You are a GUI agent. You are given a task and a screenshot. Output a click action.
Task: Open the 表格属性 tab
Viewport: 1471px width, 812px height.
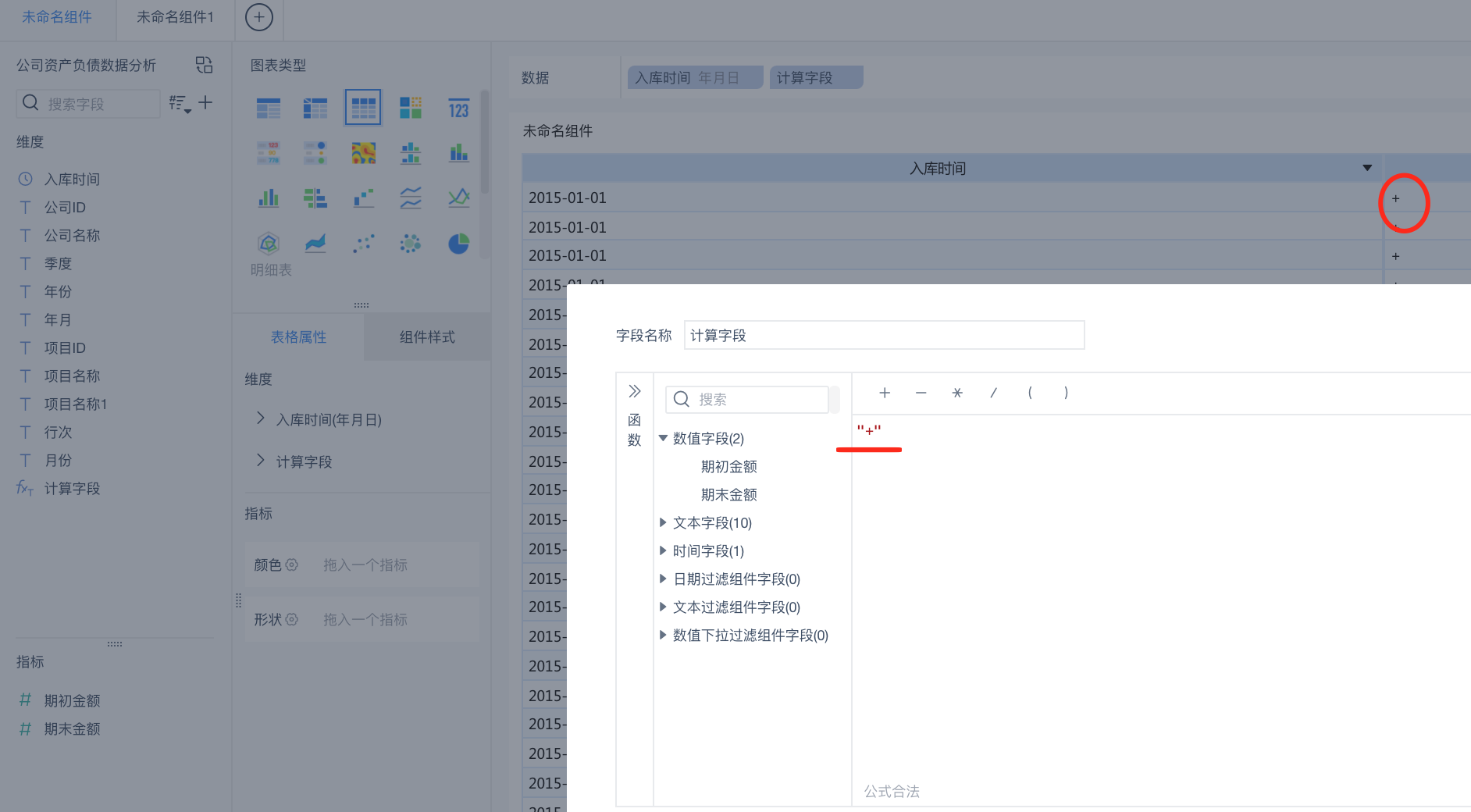click(298, 337)
